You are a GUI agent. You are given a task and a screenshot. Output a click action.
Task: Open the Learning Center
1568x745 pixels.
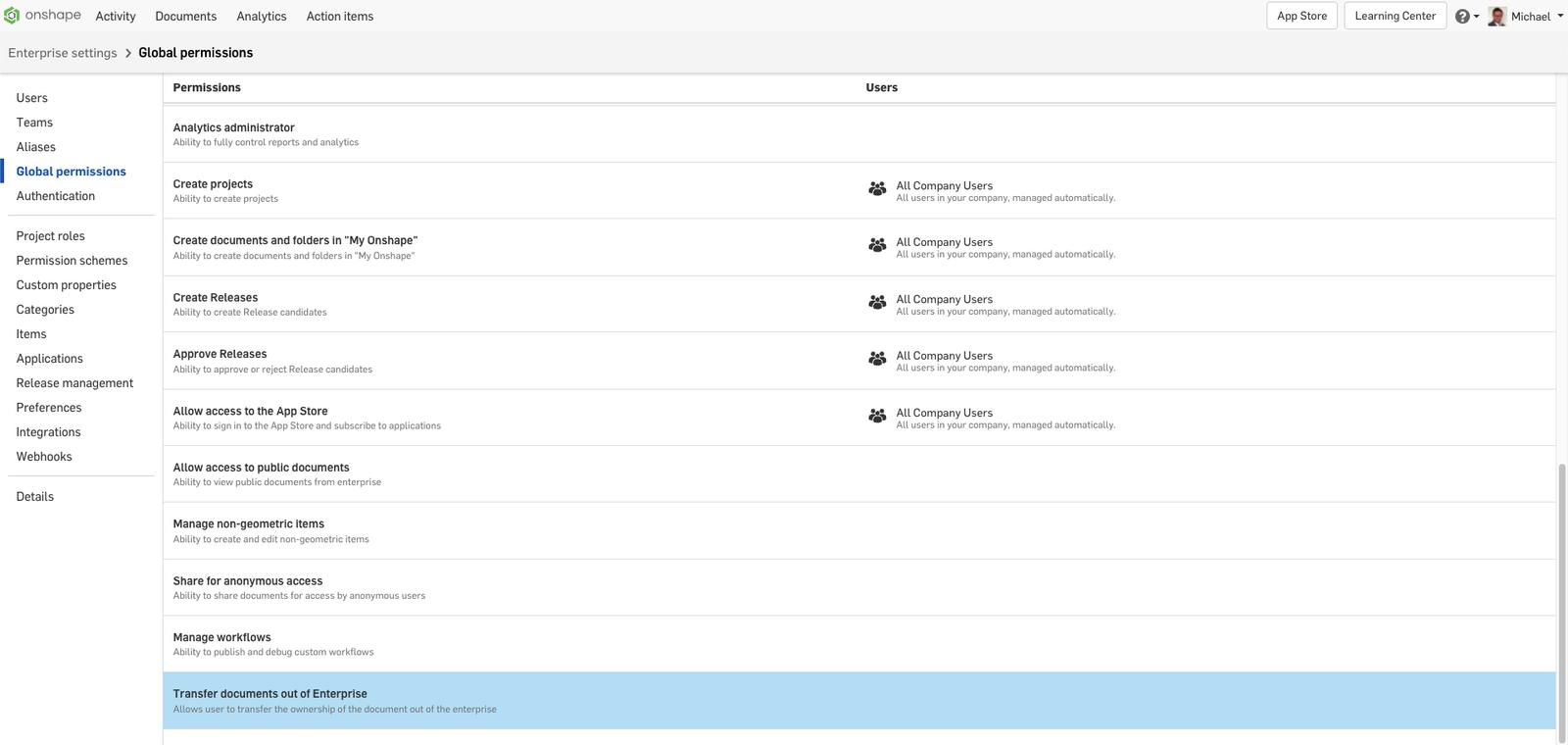(x=1395, y=16)
